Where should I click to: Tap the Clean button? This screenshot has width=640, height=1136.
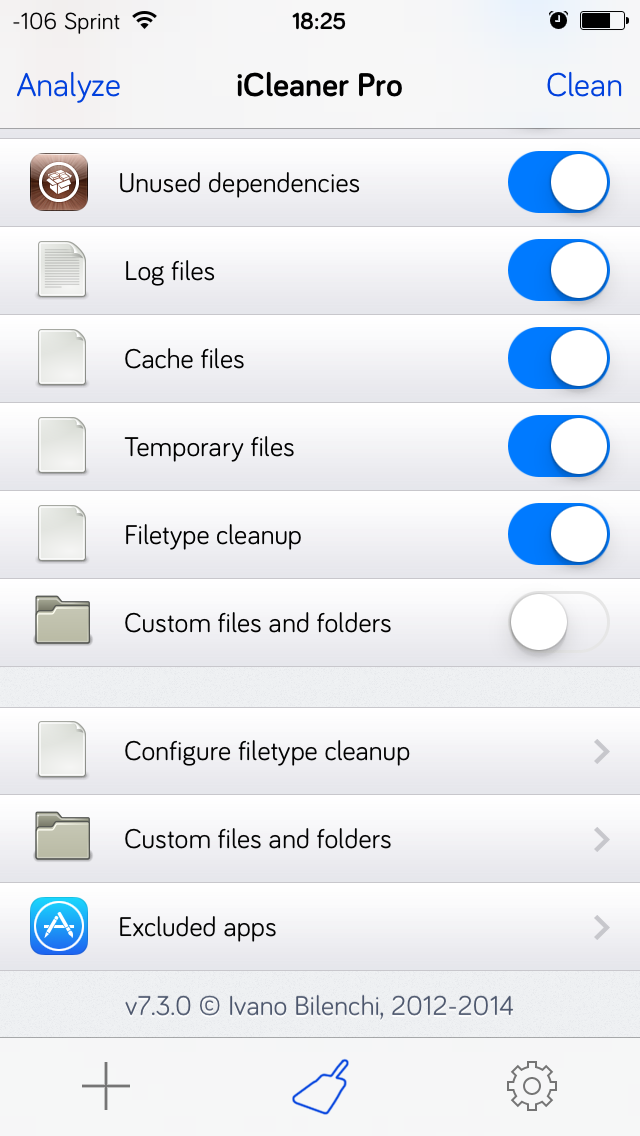pos(584,85)
